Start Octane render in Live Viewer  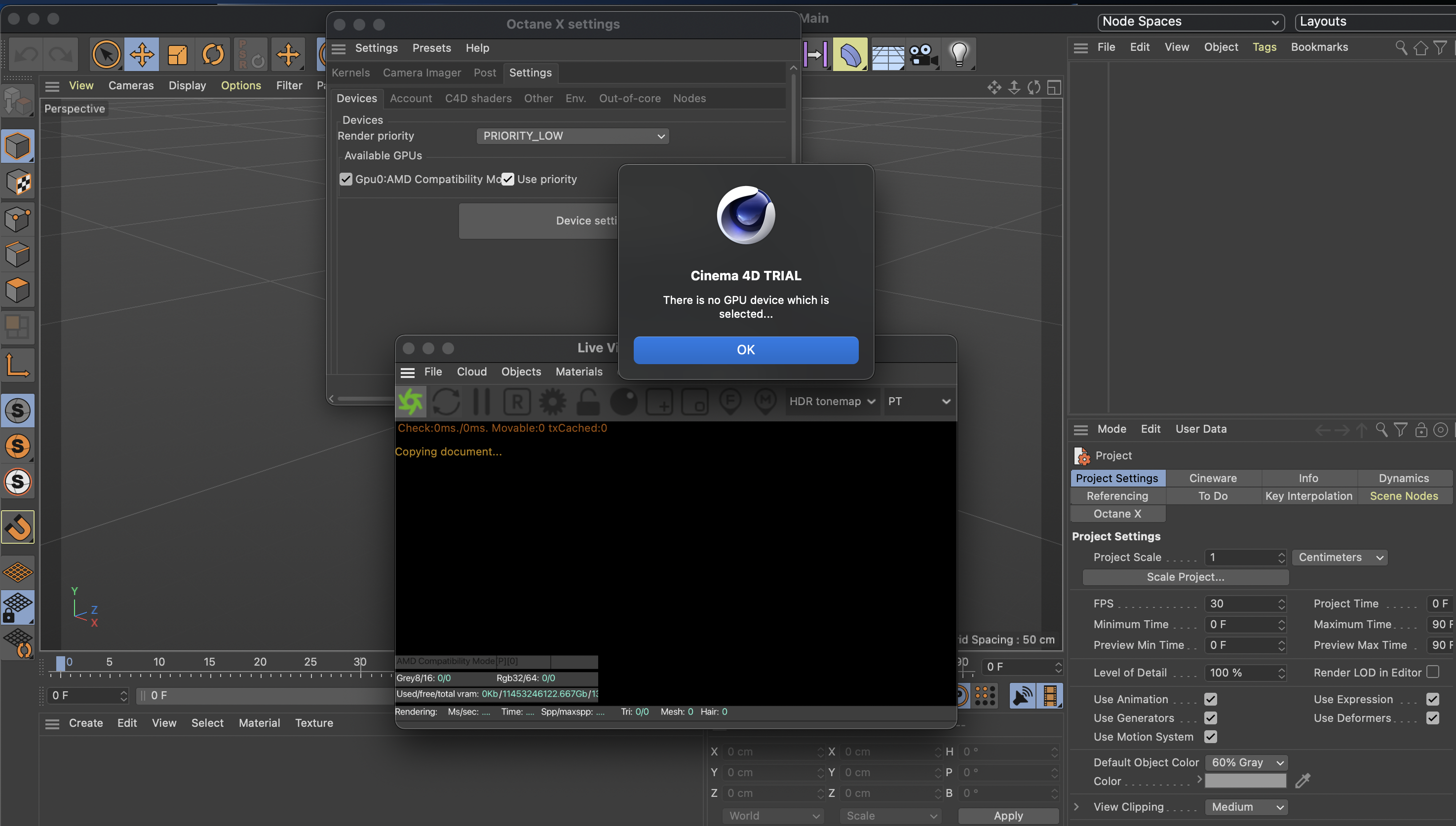411,402
